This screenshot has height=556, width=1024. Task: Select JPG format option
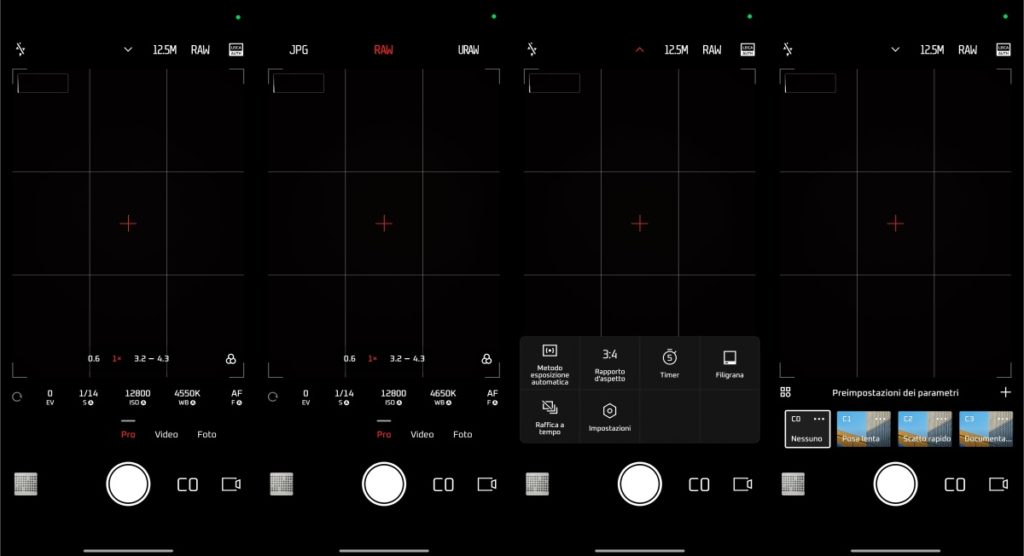(x=298, y=50)
